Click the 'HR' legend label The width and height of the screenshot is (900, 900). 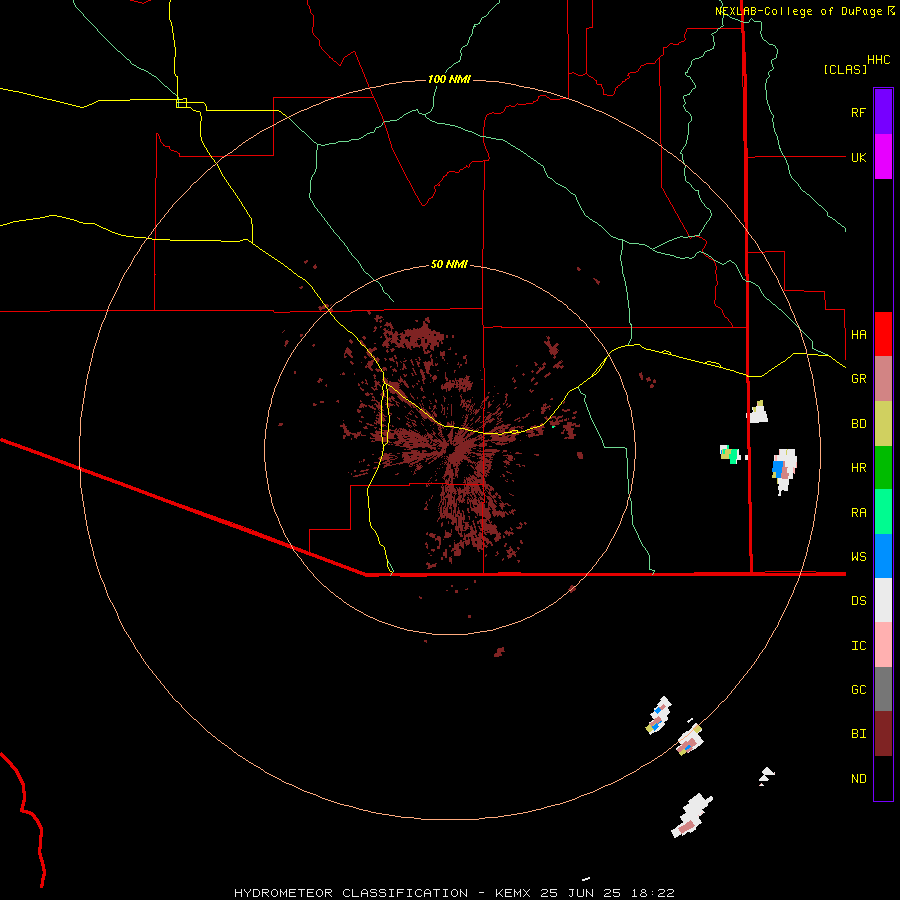(x=858, y=468)
